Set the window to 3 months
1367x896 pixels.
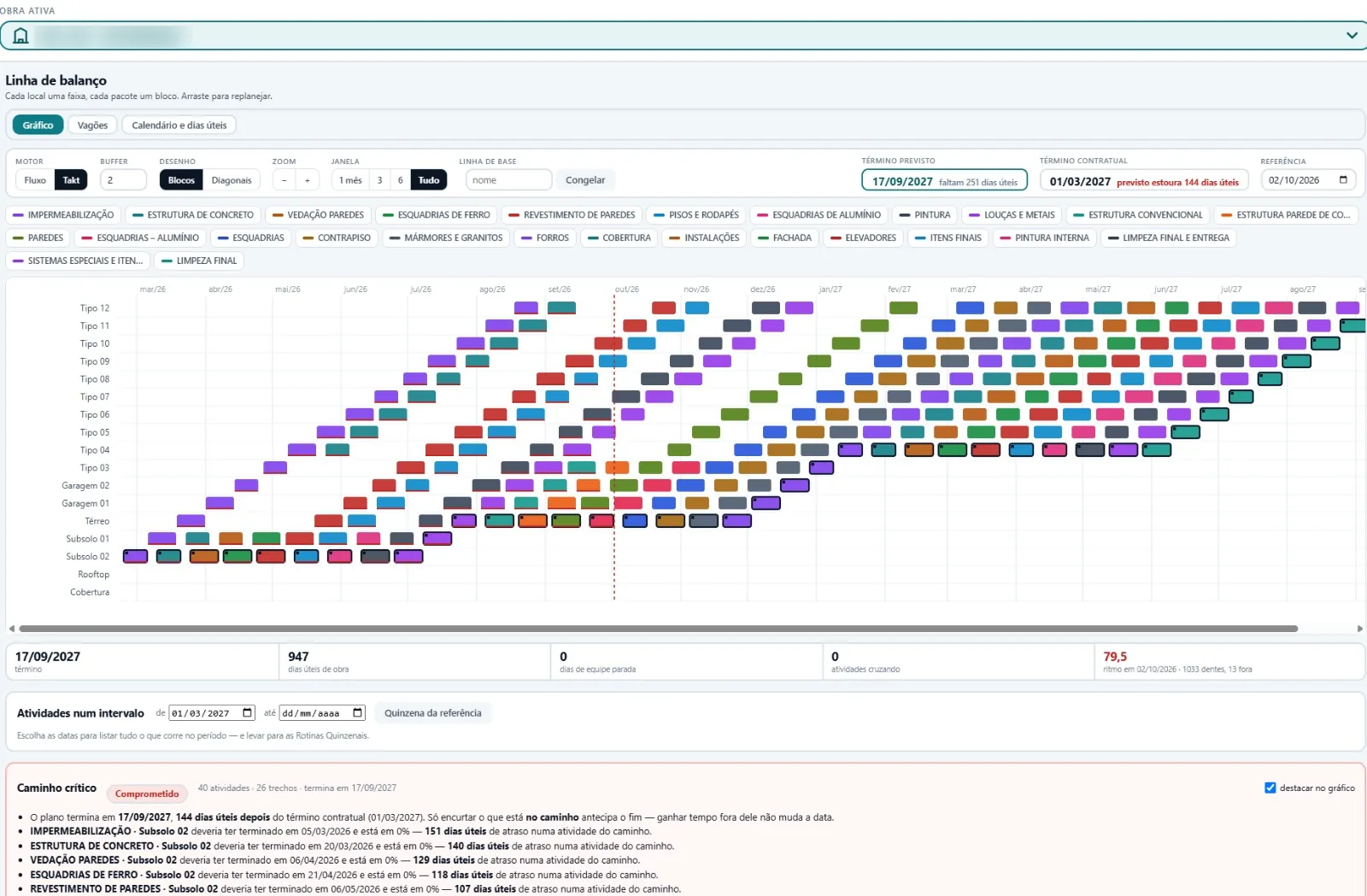click(379, 180)
